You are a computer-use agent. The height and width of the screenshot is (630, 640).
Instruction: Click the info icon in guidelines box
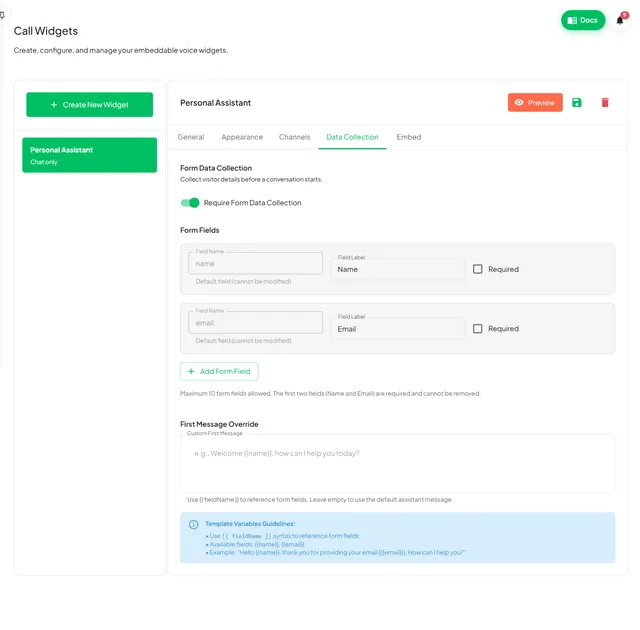pyautogui.click(x=193, y=524)
